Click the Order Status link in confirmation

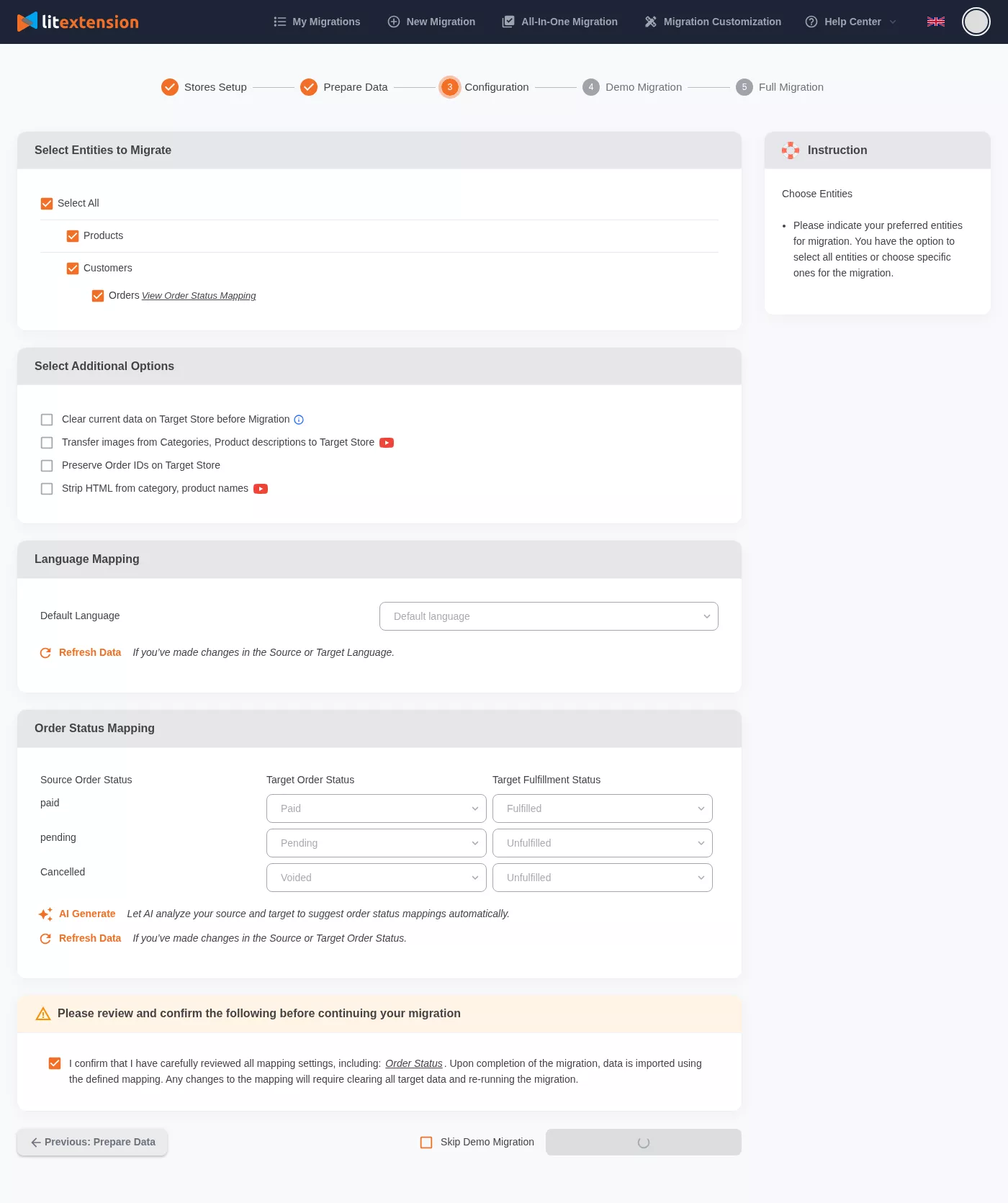click(414, 1063)
